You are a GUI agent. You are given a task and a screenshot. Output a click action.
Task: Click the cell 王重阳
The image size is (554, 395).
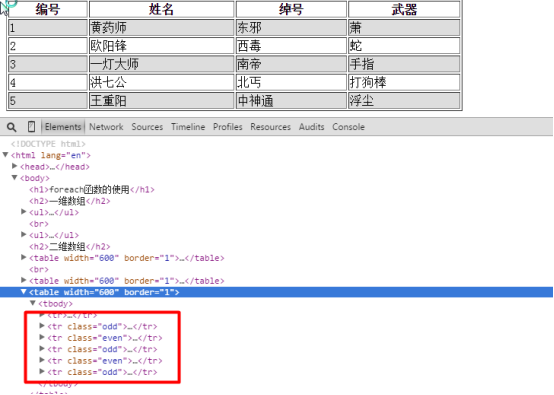[161, 101]
